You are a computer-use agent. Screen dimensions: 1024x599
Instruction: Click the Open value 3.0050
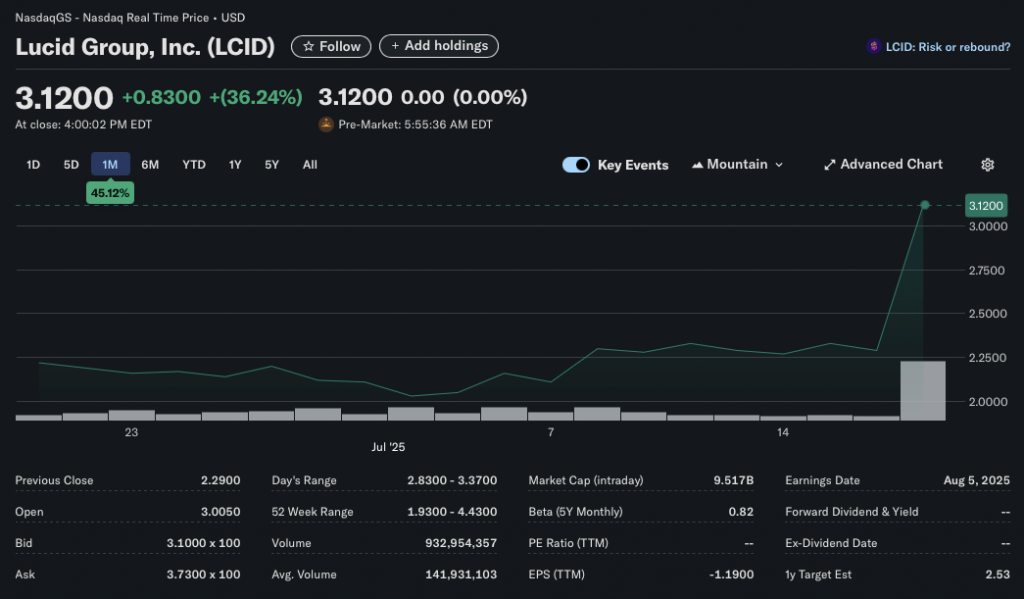[x=220, y=511]
